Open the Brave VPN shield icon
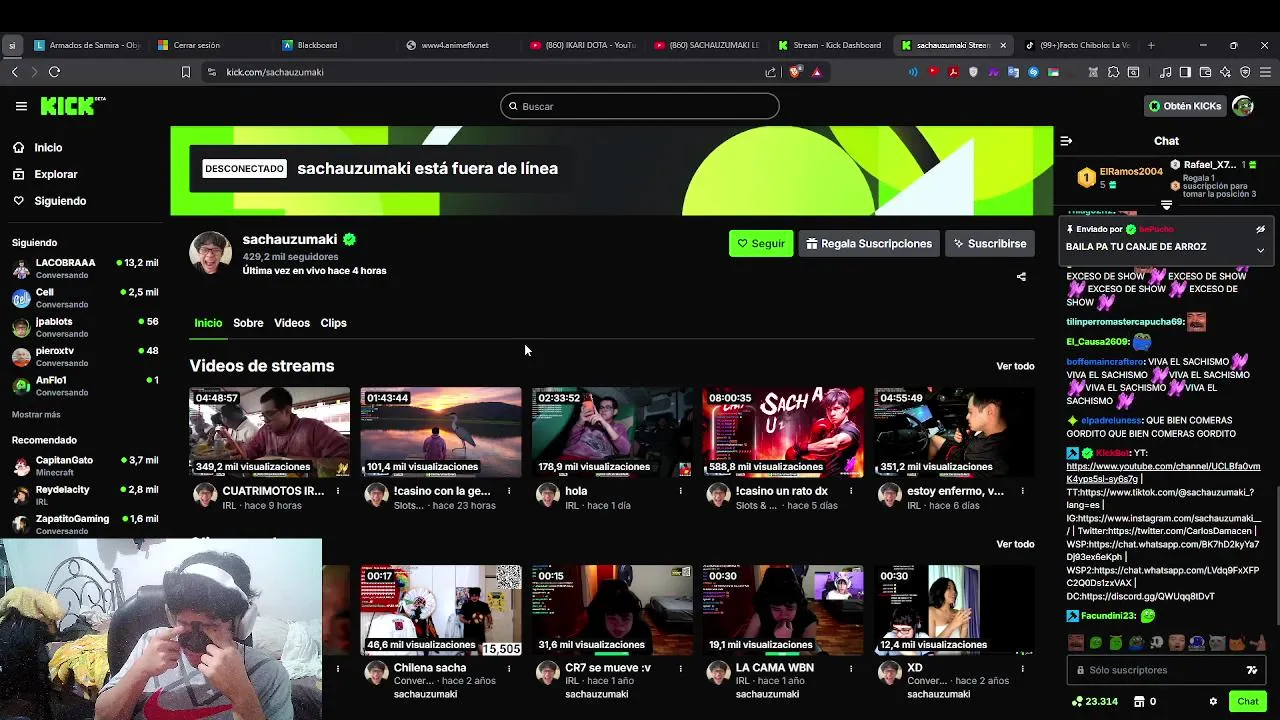1280x720 pixels. point(1245,72)
